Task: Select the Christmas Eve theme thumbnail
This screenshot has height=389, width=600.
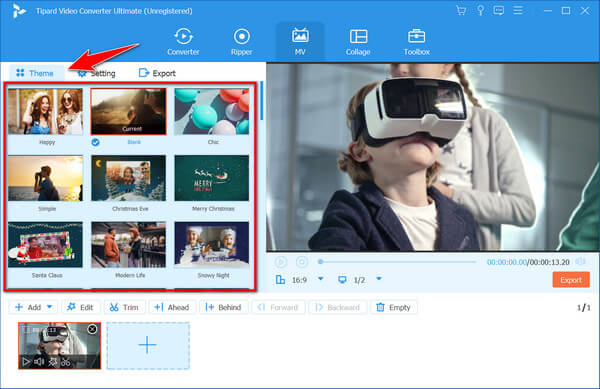Action: 129,178
